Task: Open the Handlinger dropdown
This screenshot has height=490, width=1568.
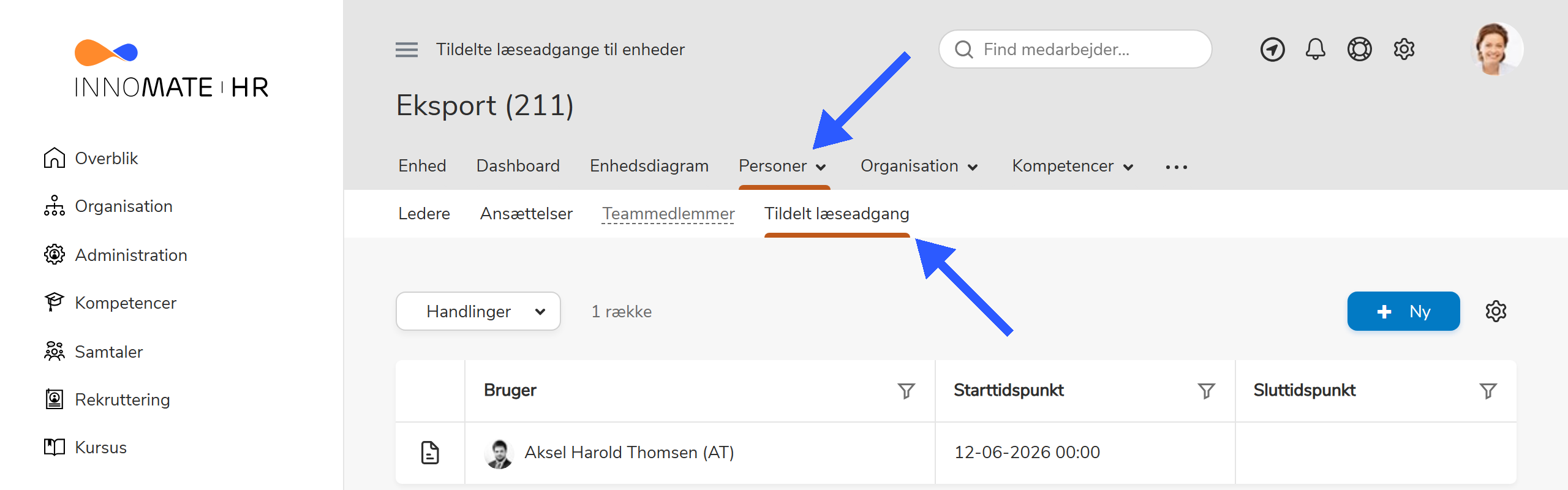Action: pos(478,311)
